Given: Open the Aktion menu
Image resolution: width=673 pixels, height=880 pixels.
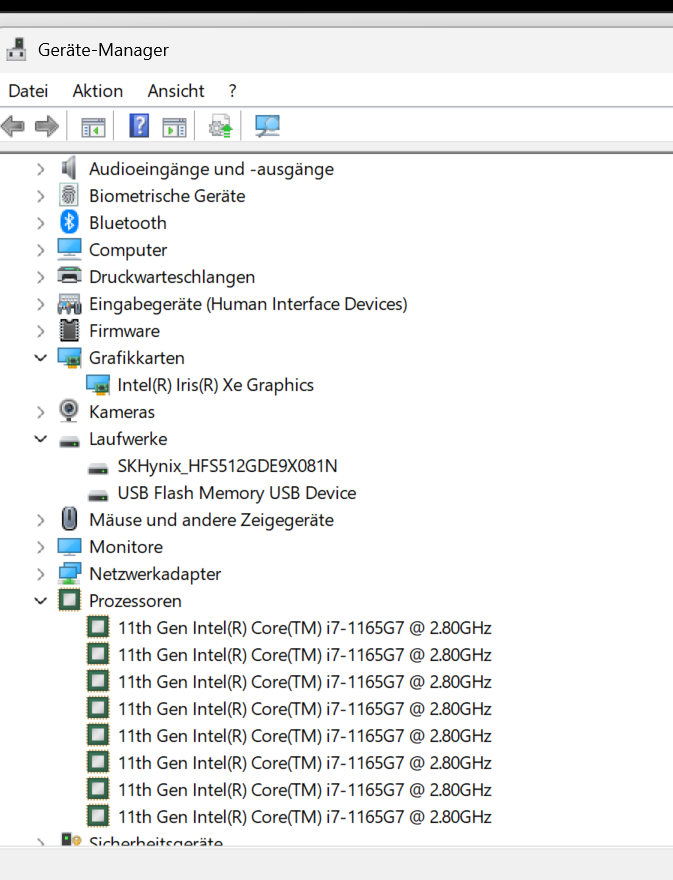Looking at the screenshot, I should point(98,90).
